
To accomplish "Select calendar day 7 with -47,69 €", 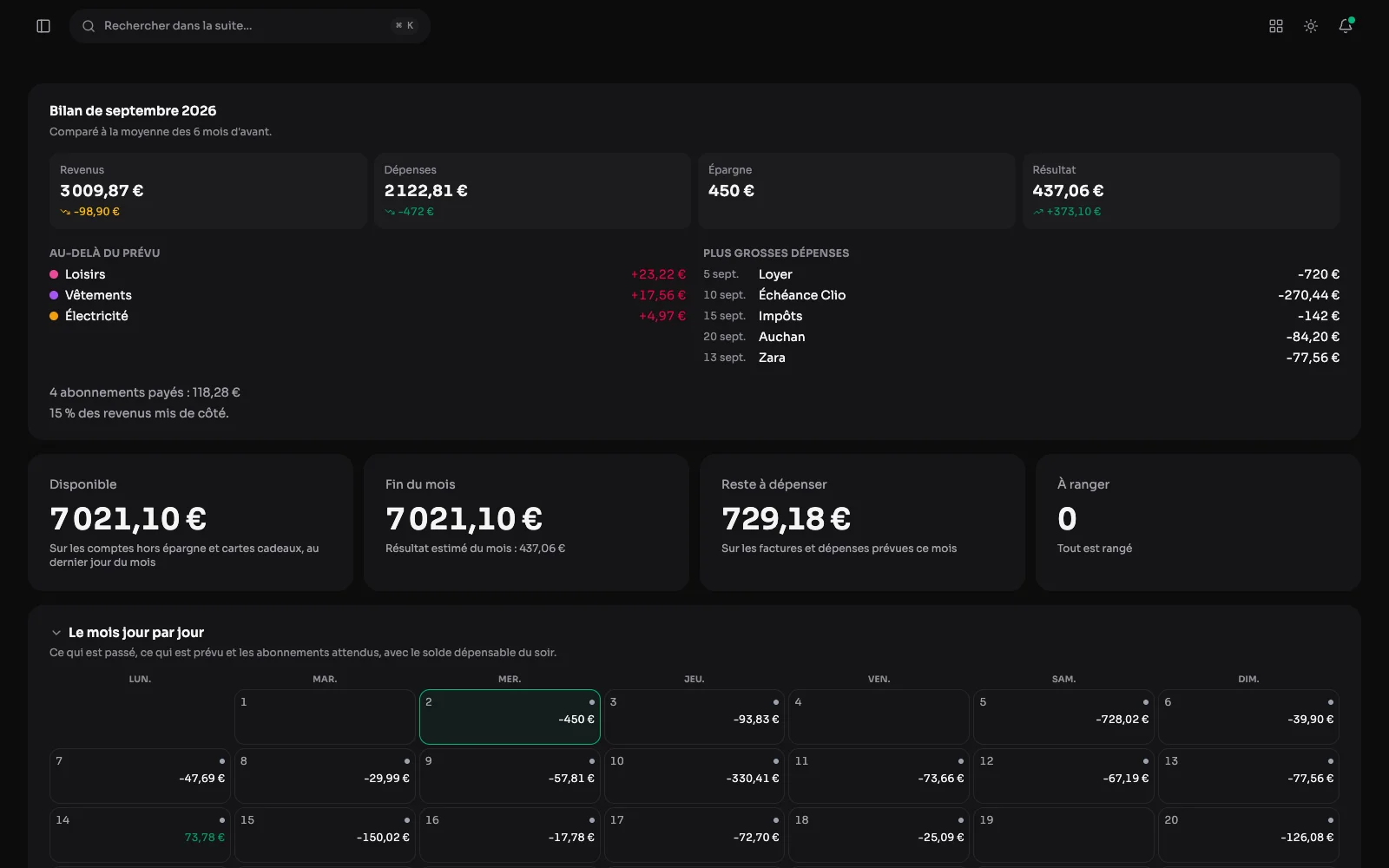I will pos(140,776).
